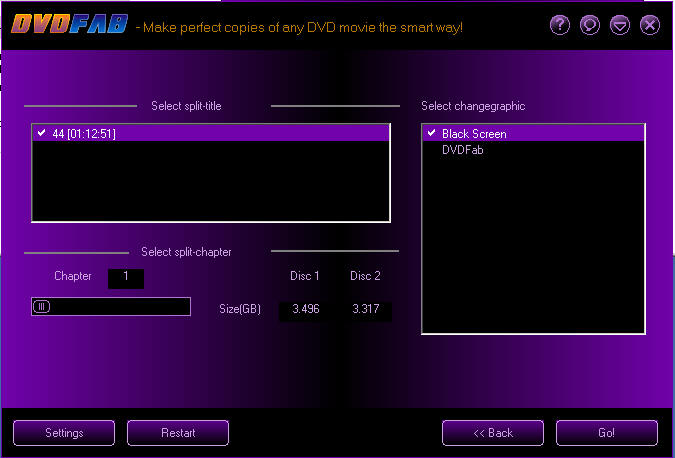Toggle the Black Screen checkmark
The height and width of the screenshot is (458, 675).
coord(431,133)
